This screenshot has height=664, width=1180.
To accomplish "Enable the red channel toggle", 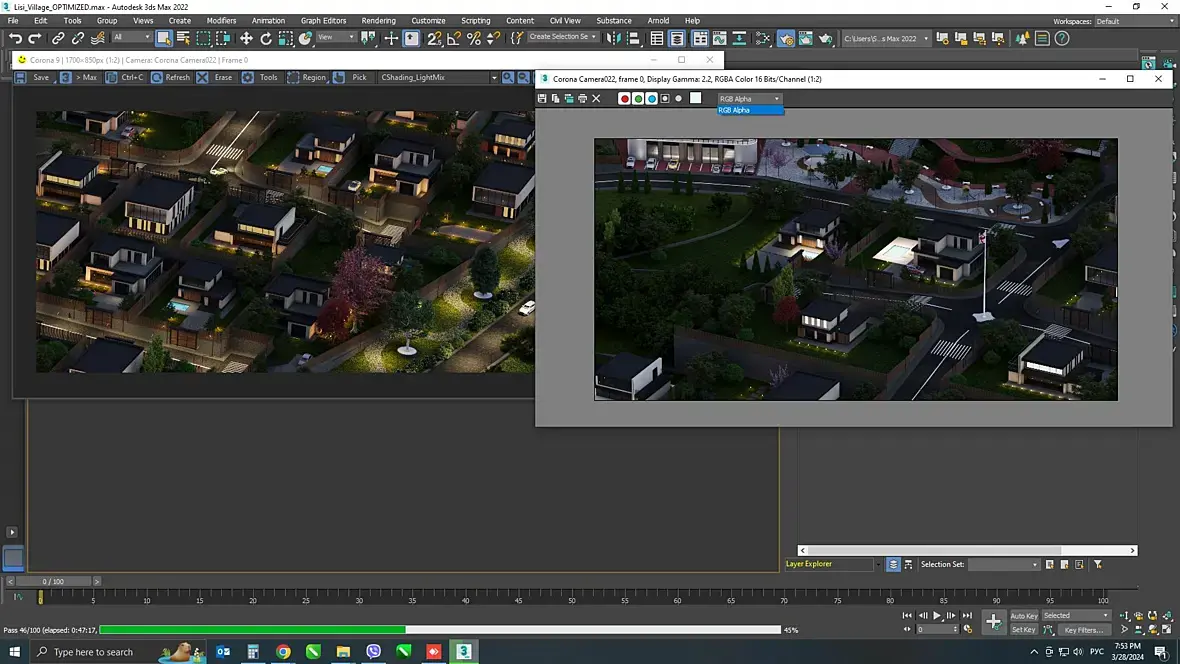I will (625, 98).
